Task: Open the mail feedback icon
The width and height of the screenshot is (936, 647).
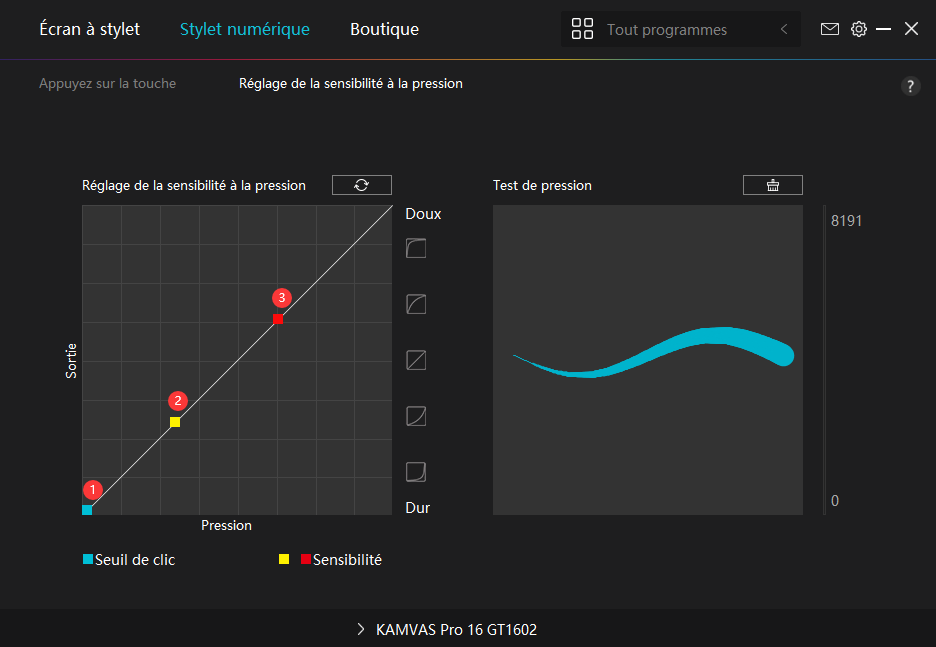Action: click(x=830, y=29)
